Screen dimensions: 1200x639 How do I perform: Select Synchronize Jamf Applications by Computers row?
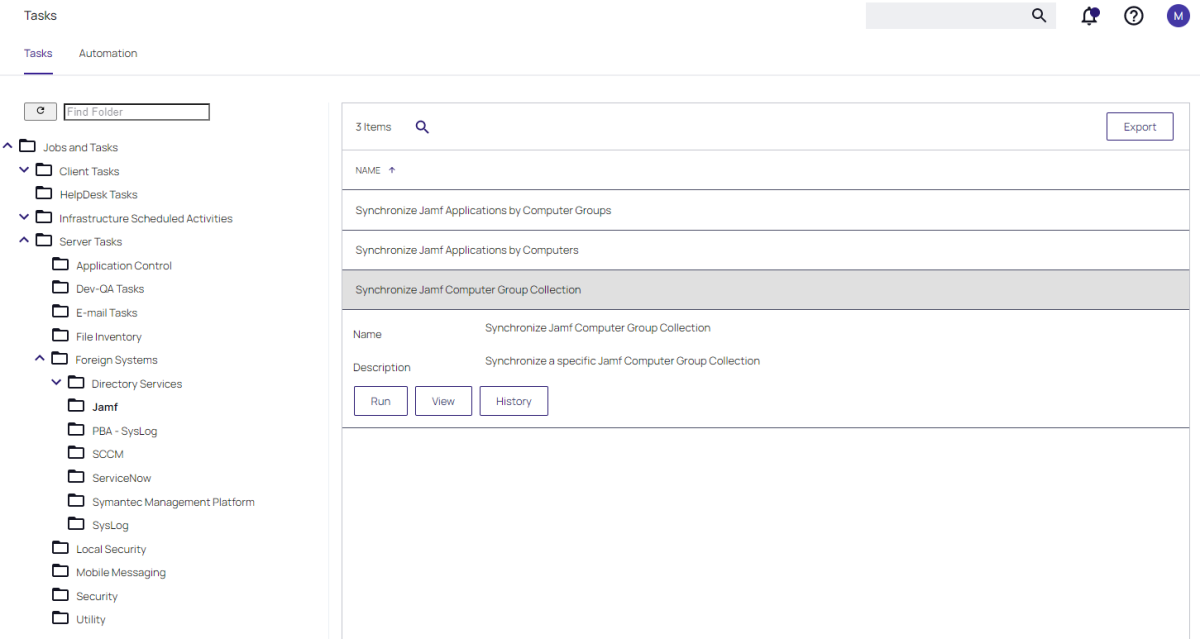click(467, 250)
